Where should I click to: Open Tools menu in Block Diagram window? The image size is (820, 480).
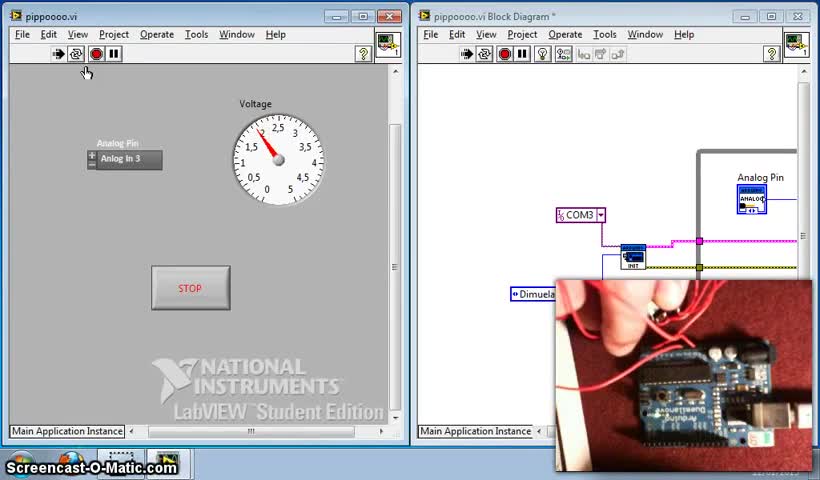[605, 35]
